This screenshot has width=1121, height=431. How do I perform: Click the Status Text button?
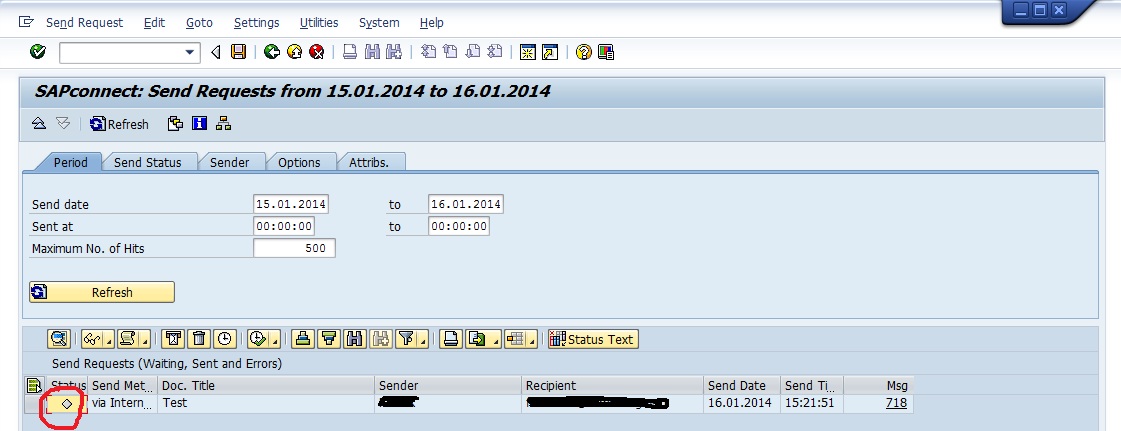coord(593,339)
